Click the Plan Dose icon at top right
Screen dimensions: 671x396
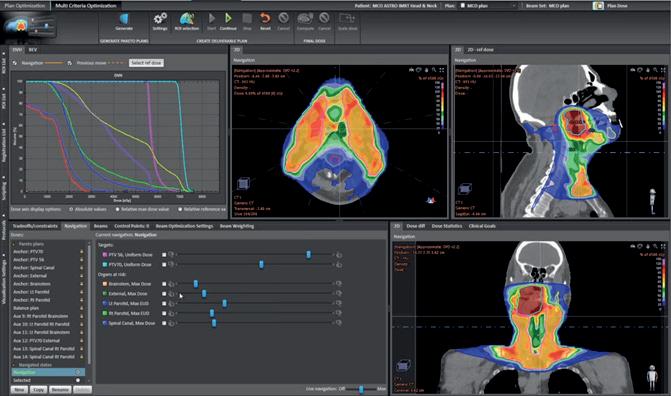(x=598, y=6)
